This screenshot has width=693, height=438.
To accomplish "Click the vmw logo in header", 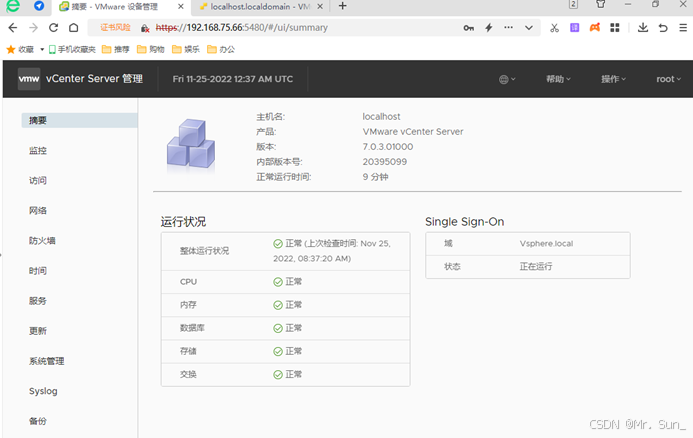I will pyautogui.click(x=29, y=79).
